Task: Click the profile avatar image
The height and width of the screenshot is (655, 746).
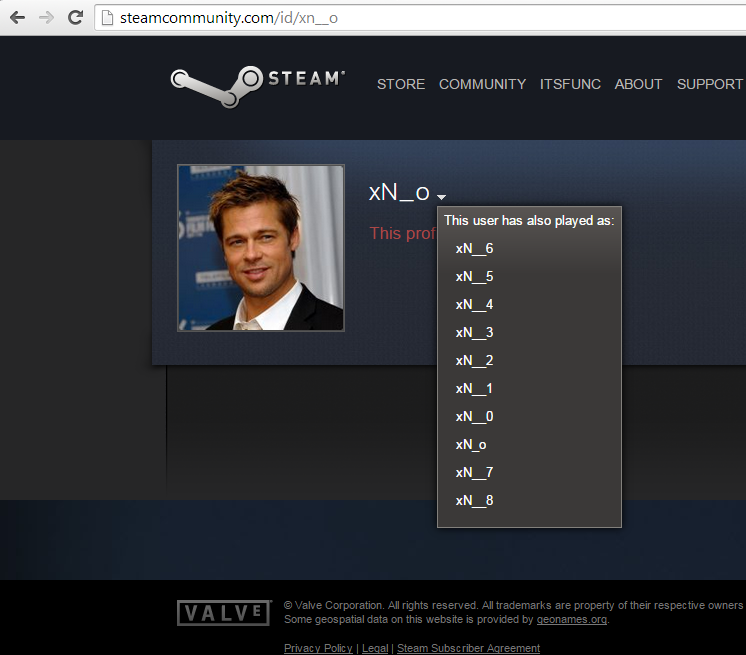Action: (x=261, y=248)
